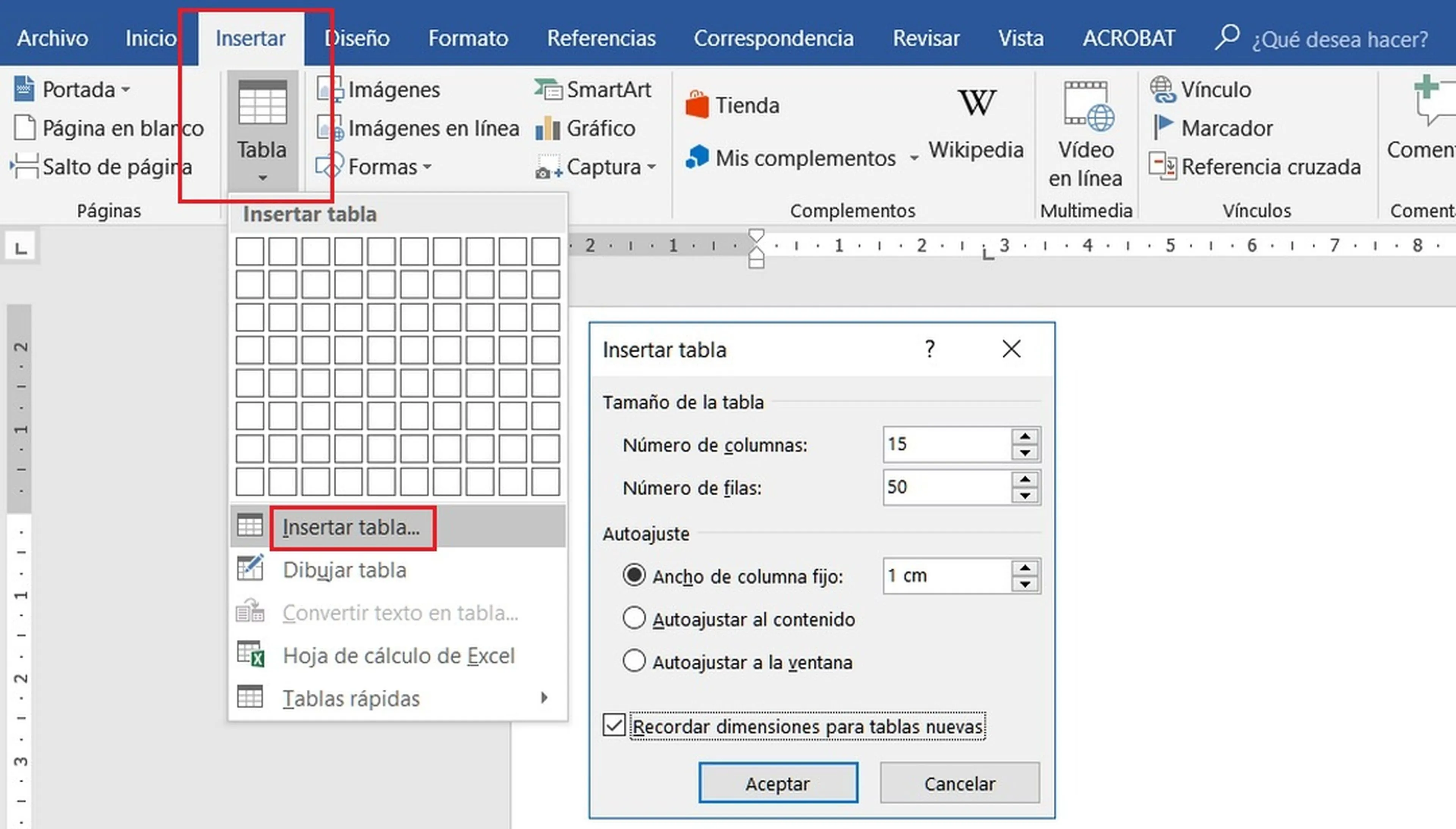Image resolution: width=1456 pixels, height=829 pixels.
Task: Open the Tienda store add-in
Action: pyautogui.click(x=732, y=105)
